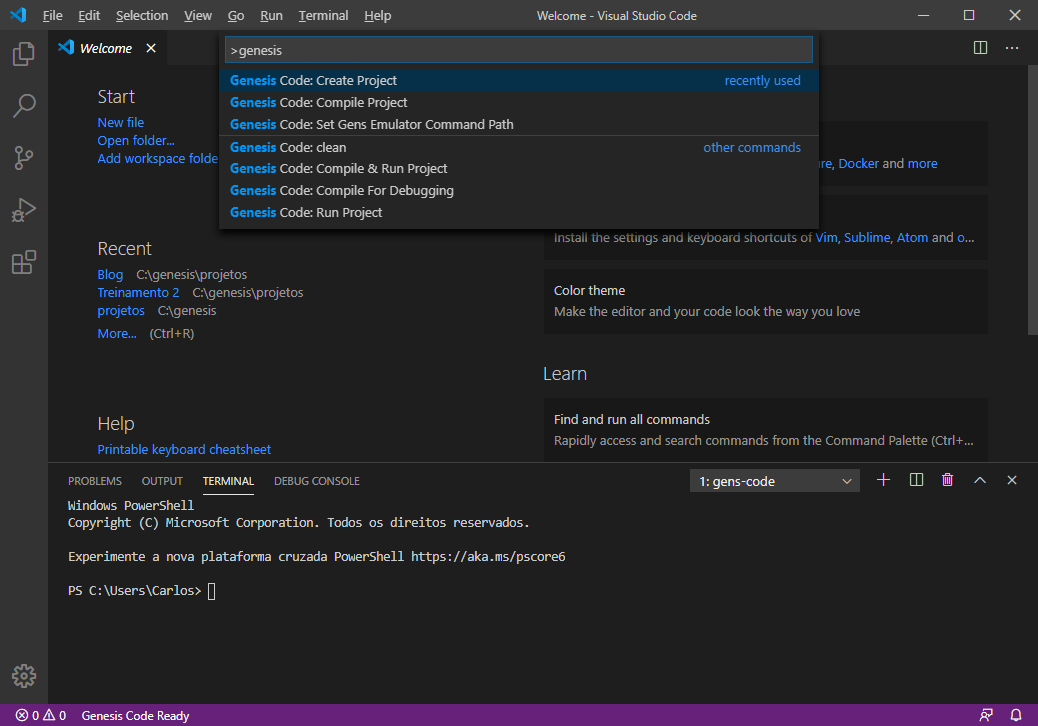Select Genesis Code: Run Project
Viewport: 1038px width, 726px height.
pyautogui.click(x=518, y=212)
